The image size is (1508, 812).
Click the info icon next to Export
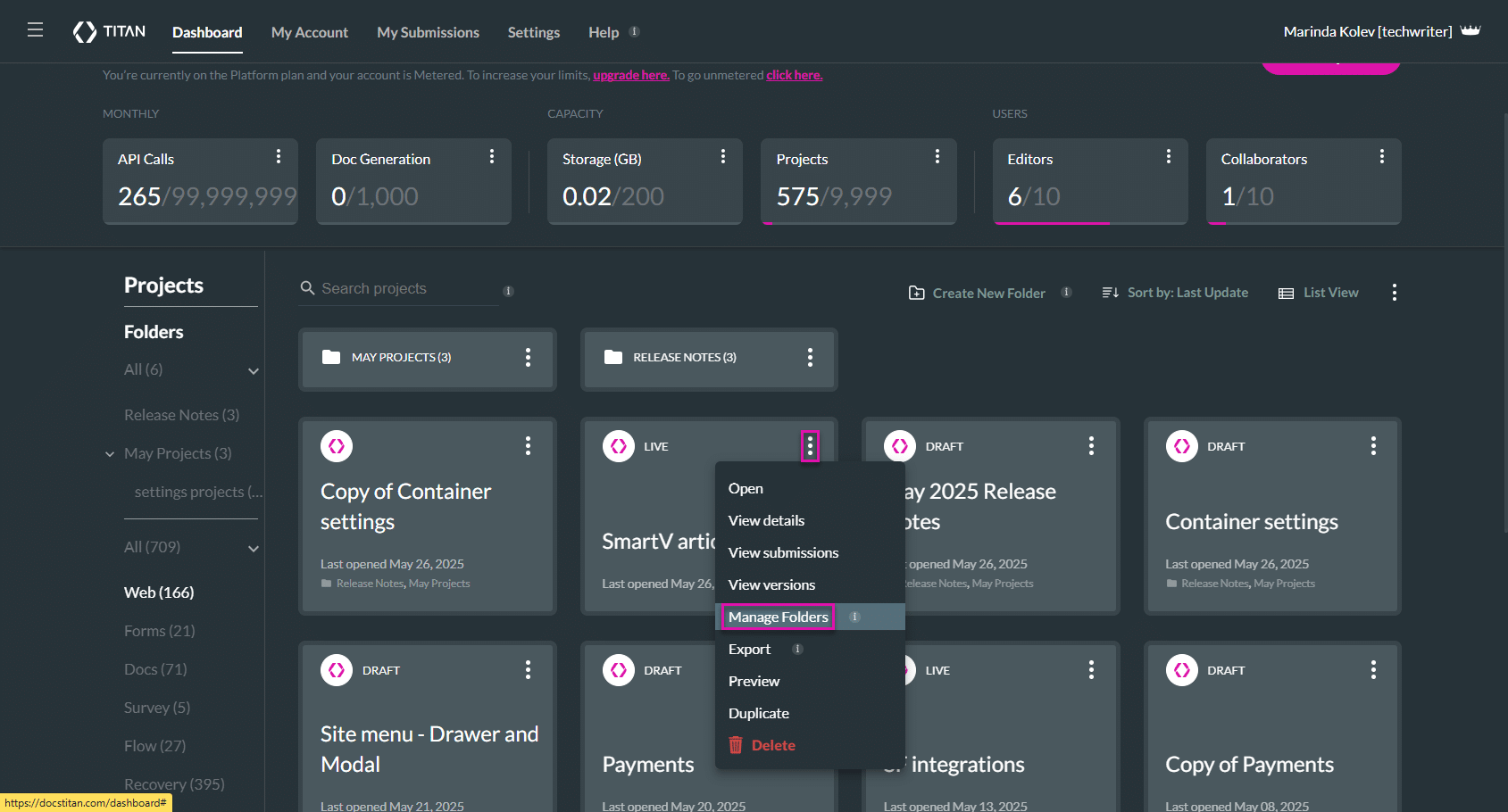tap(797, 649)
